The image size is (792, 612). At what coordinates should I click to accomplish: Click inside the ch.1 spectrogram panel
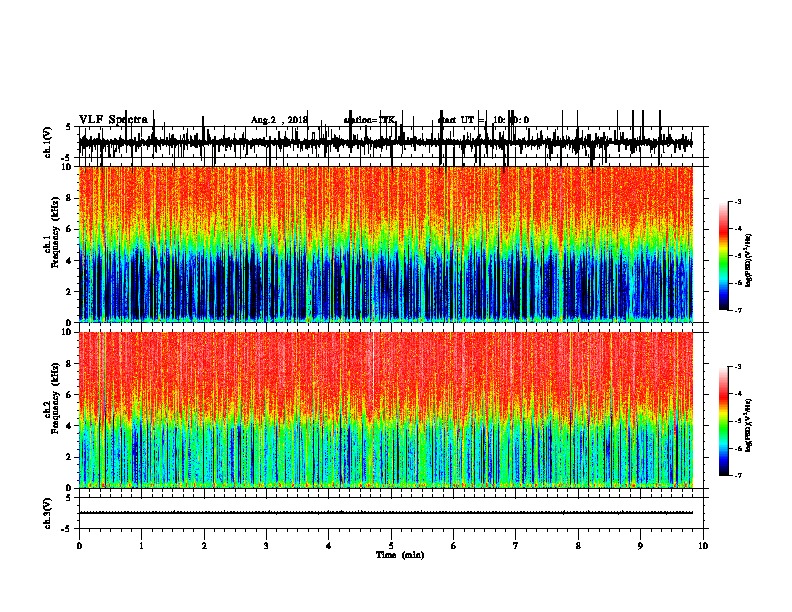(386, 244)
